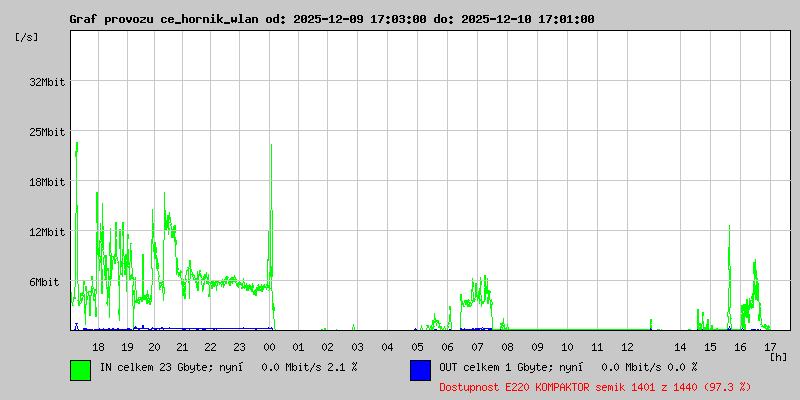Image resolution: width=800 pixels, height=400 pixels.
Task: Select the end timestamp 2025-12-10 17:01:00
Action: click(x=528, y=19)
